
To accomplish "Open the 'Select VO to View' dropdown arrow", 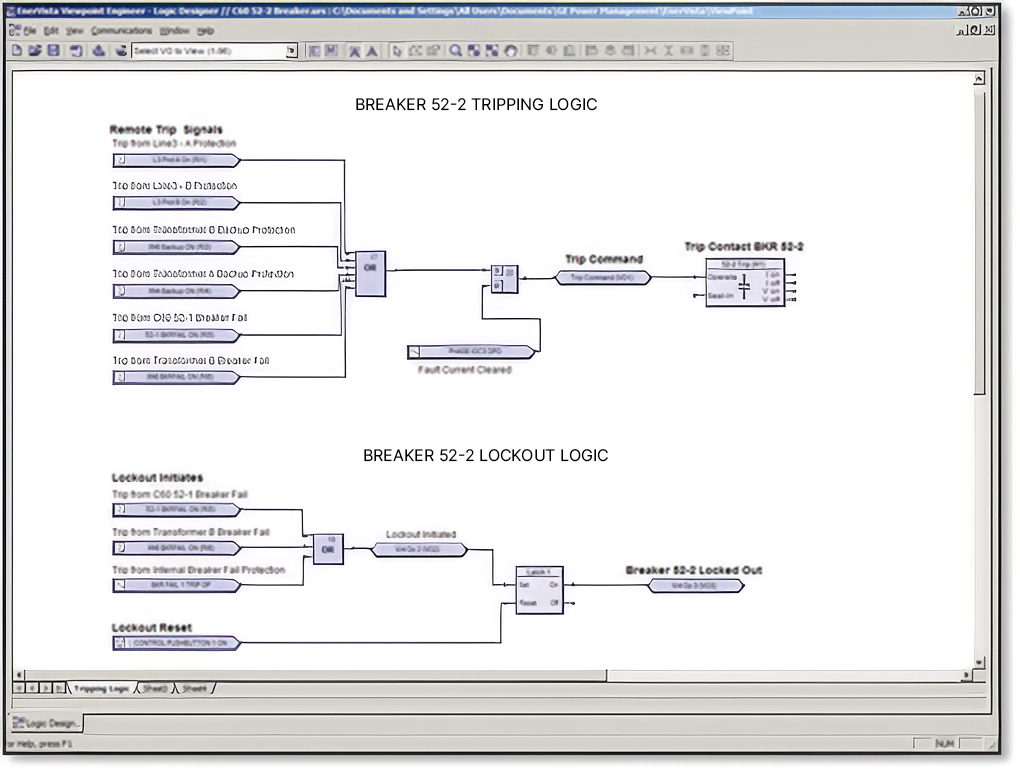I will 291,51.
